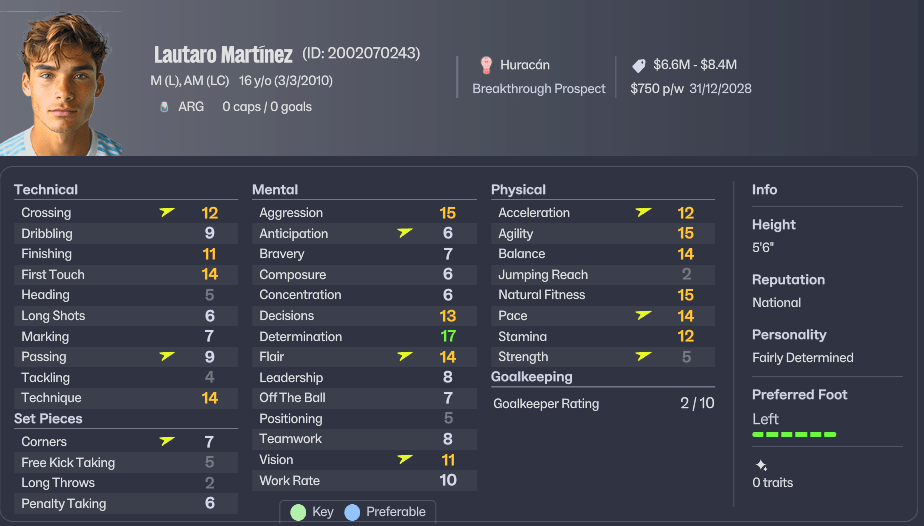
Task: Click the Huracán club badge icon
Action: click(x=486, y=65)
